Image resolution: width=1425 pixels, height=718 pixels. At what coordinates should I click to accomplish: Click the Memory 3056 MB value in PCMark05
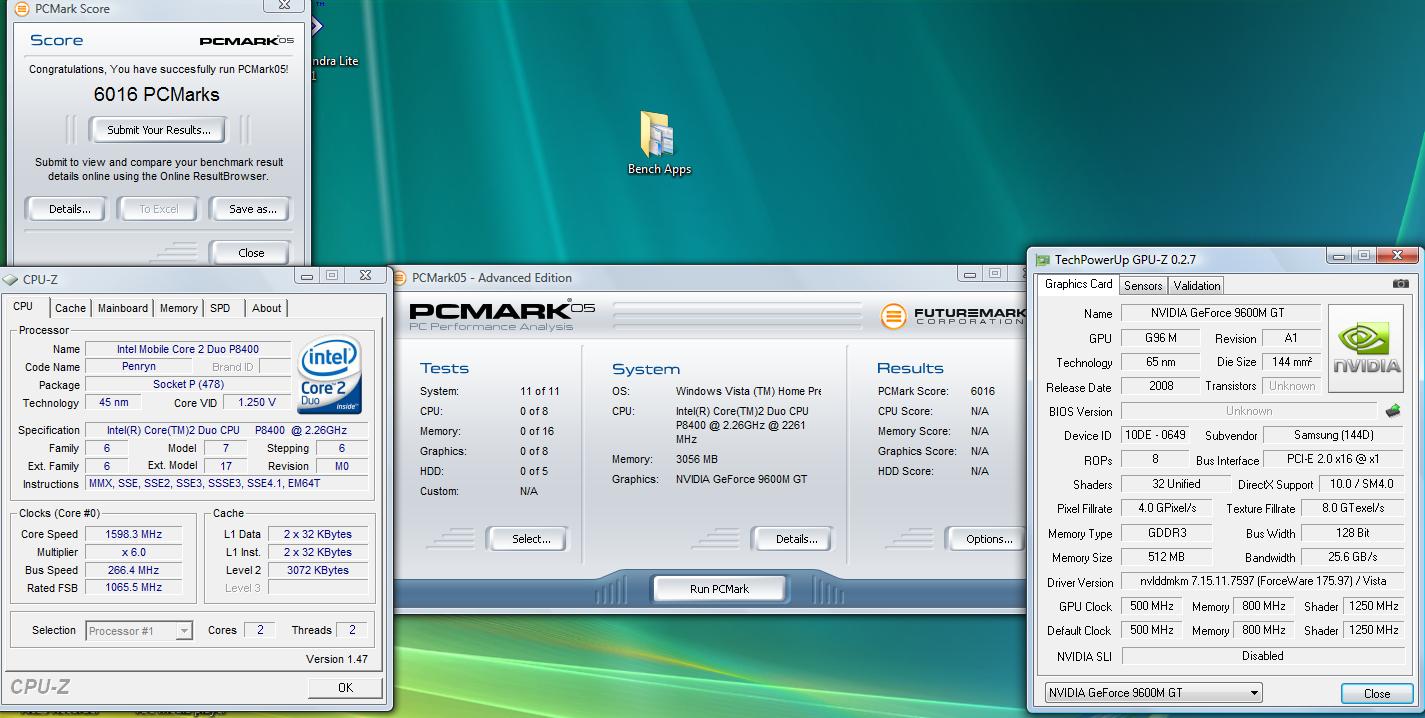tap(697, 460)
